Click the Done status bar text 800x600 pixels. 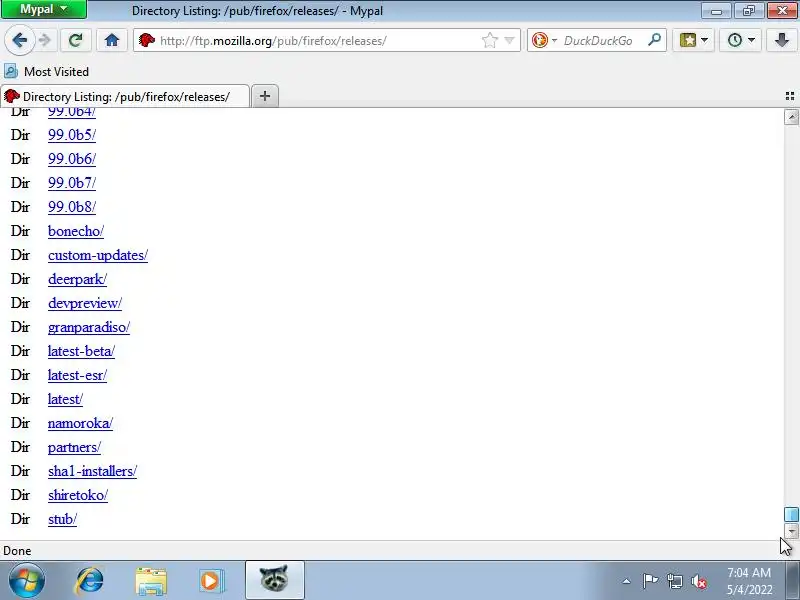pyautogui.click(x=17, y=551)
